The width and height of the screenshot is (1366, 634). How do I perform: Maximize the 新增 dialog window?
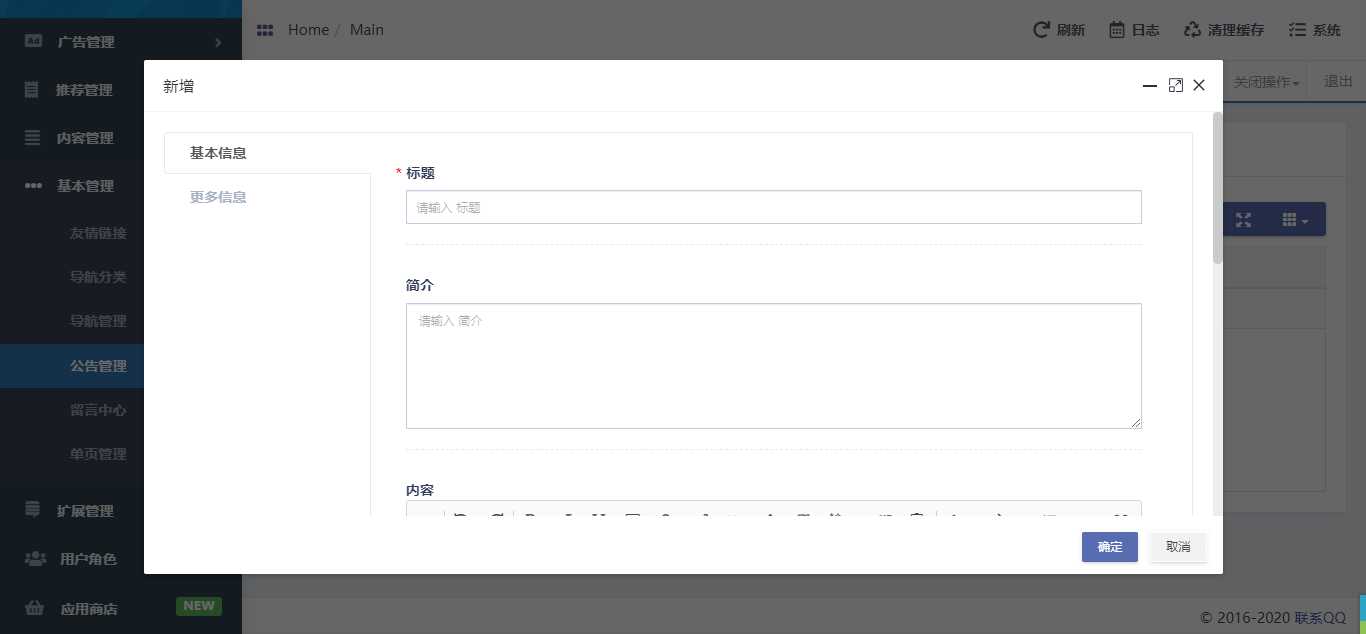(x=1176, y=86)
